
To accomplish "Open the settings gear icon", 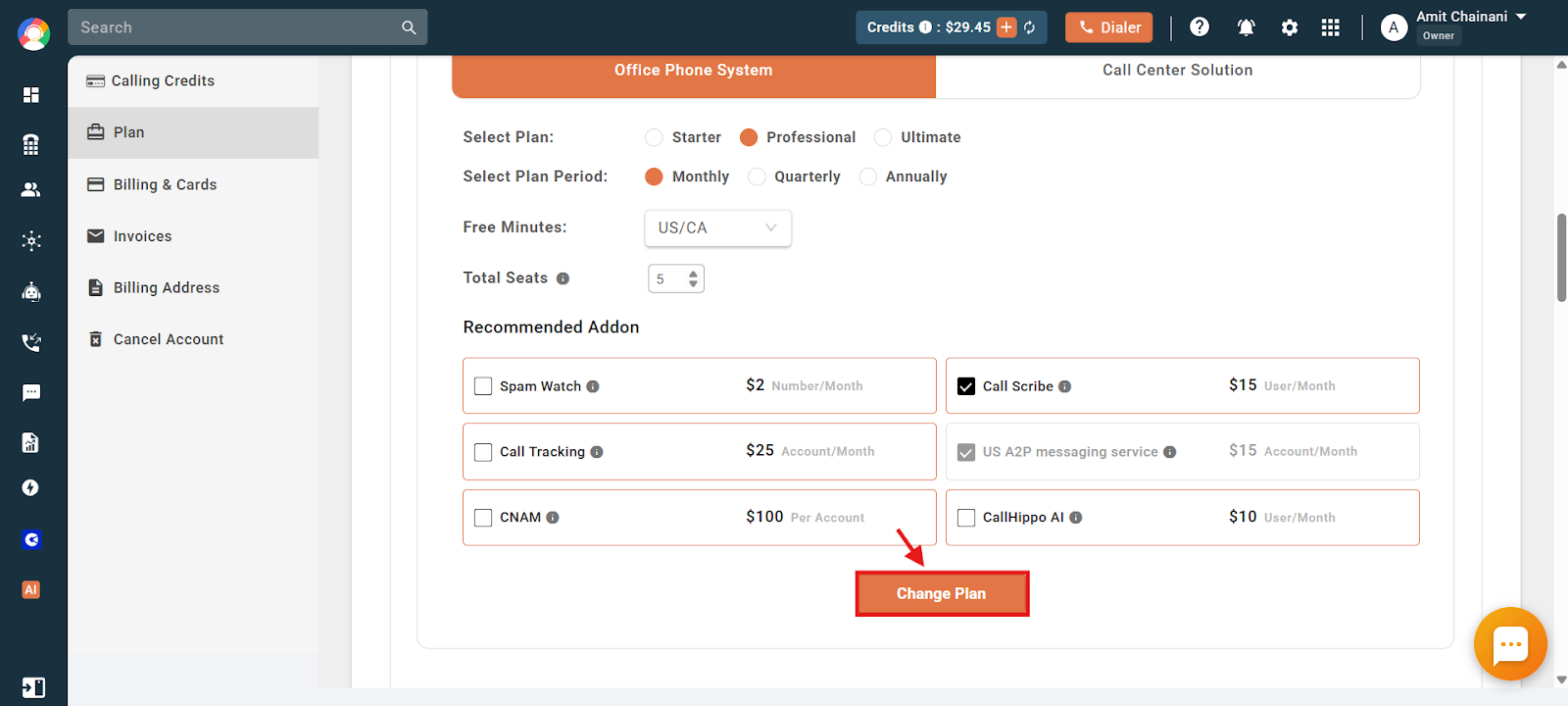I will (x=1290, y=27).
